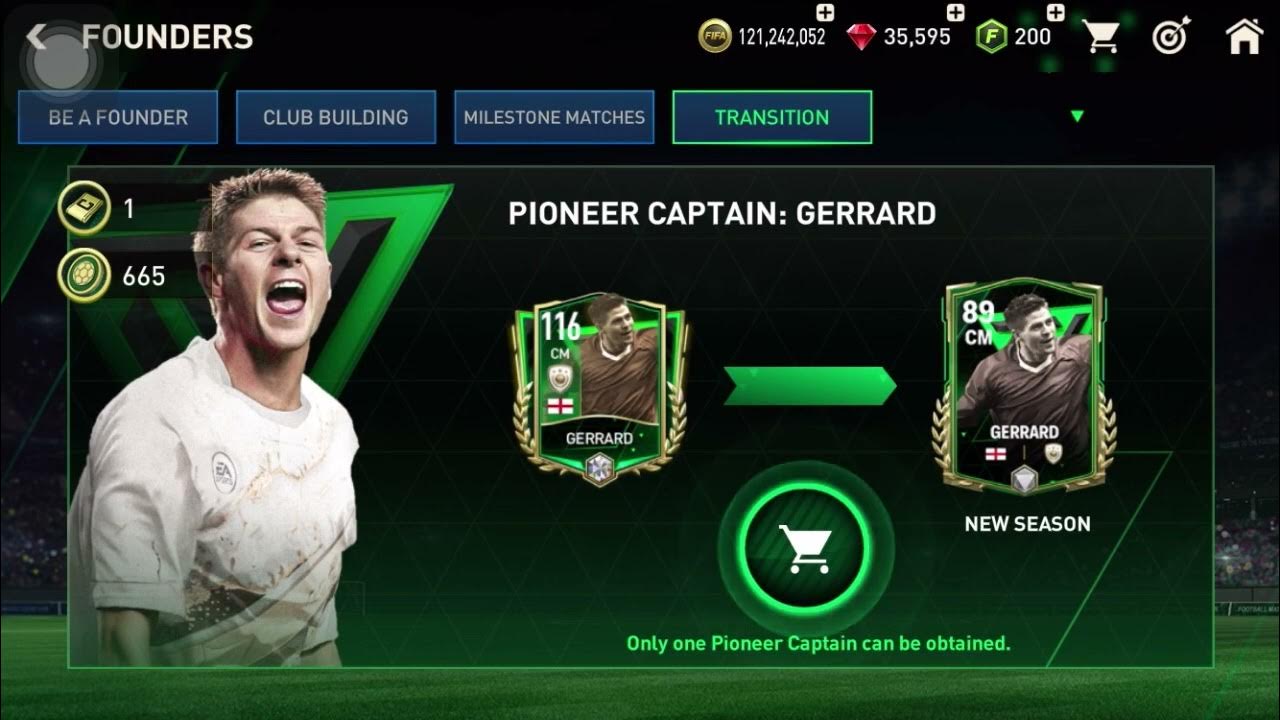
Task: Go back using the Founders arrow
Action: [38, 38]
